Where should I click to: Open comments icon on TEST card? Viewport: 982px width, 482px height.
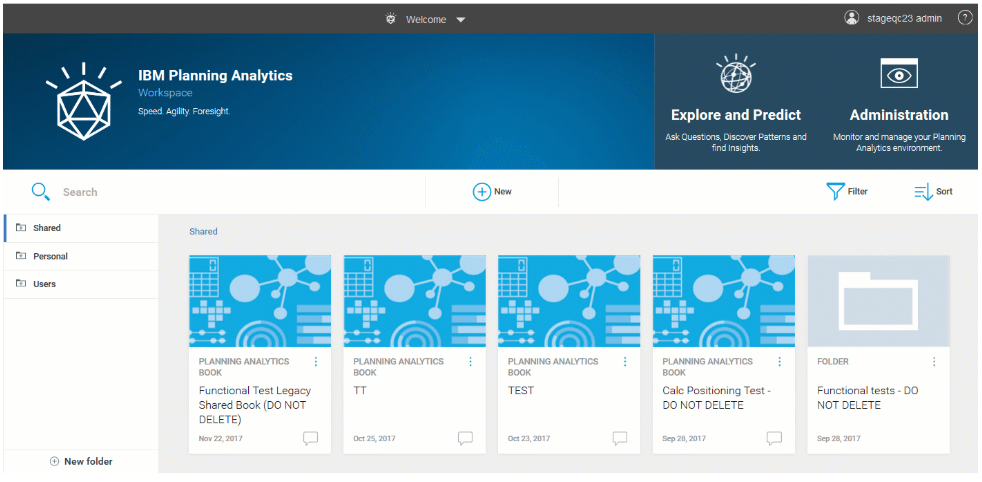tap(620, 438)
